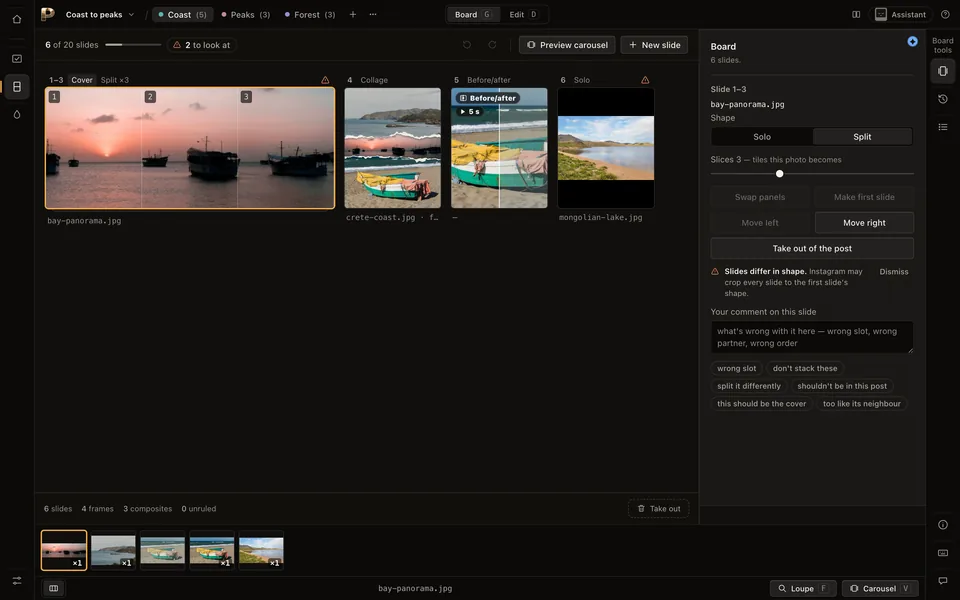This screenshot has width=960, height=600.
Task: Focus the comment on this slide field
Action: pos(812,337)
